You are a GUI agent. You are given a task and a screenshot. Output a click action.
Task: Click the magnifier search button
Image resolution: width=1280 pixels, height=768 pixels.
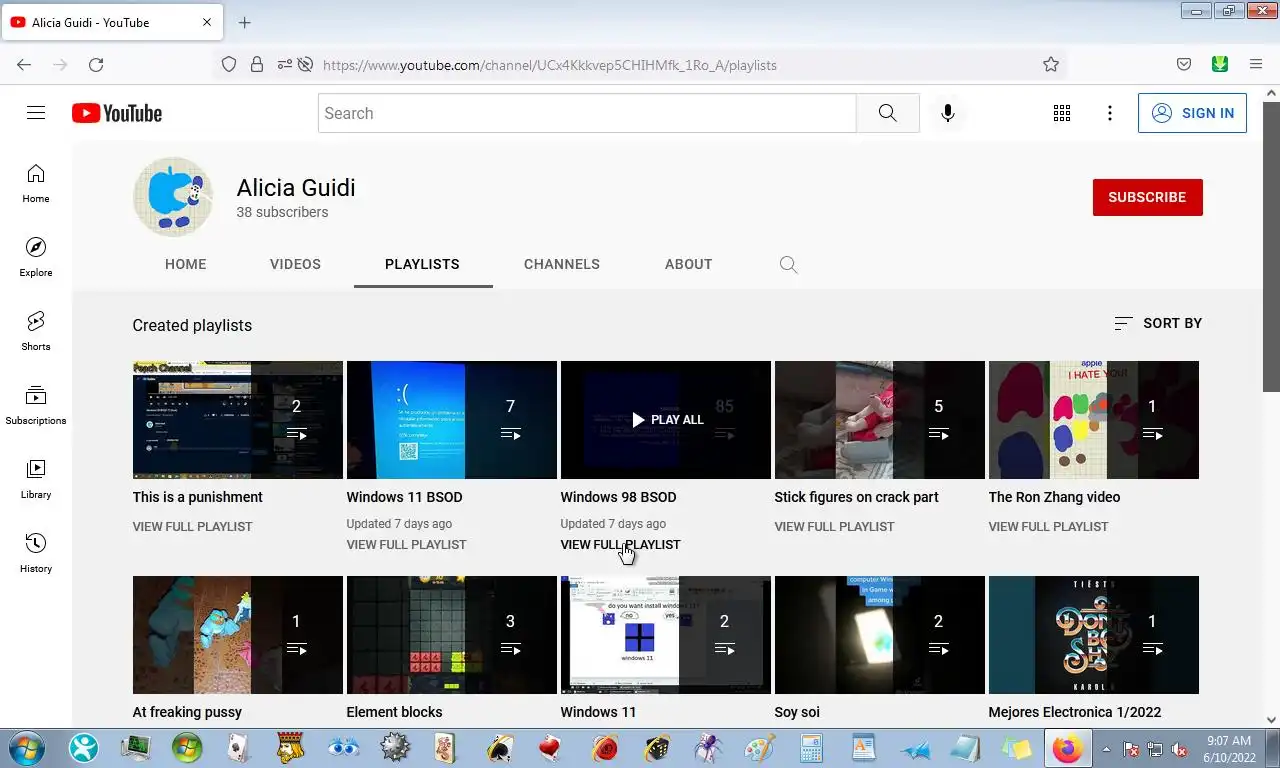click(x=888, y=113)
